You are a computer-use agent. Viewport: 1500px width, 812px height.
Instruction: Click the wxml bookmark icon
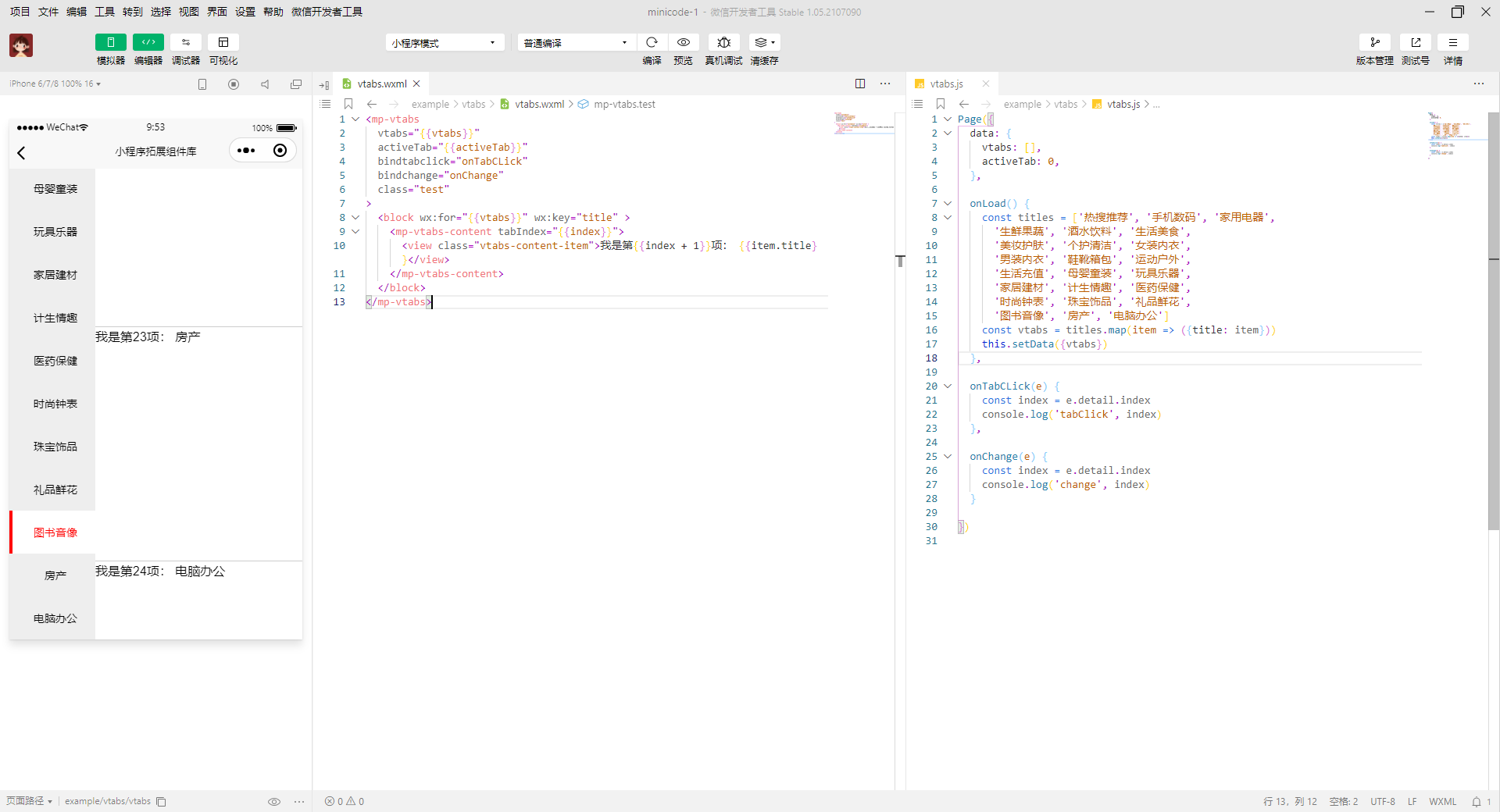click(x=348, y=104)
